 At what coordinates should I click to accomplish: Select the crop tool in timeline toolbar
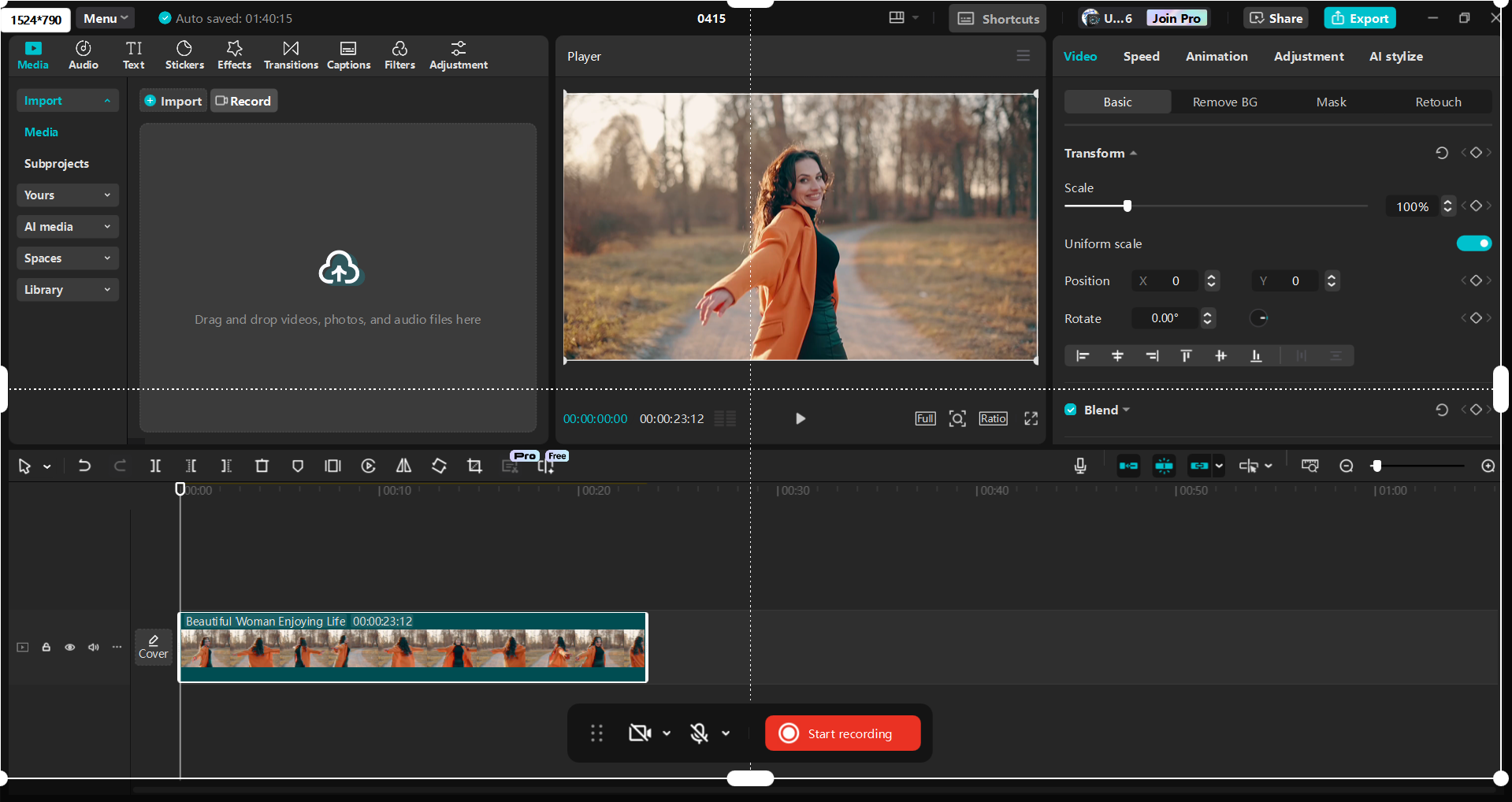[x=474, y=466]
